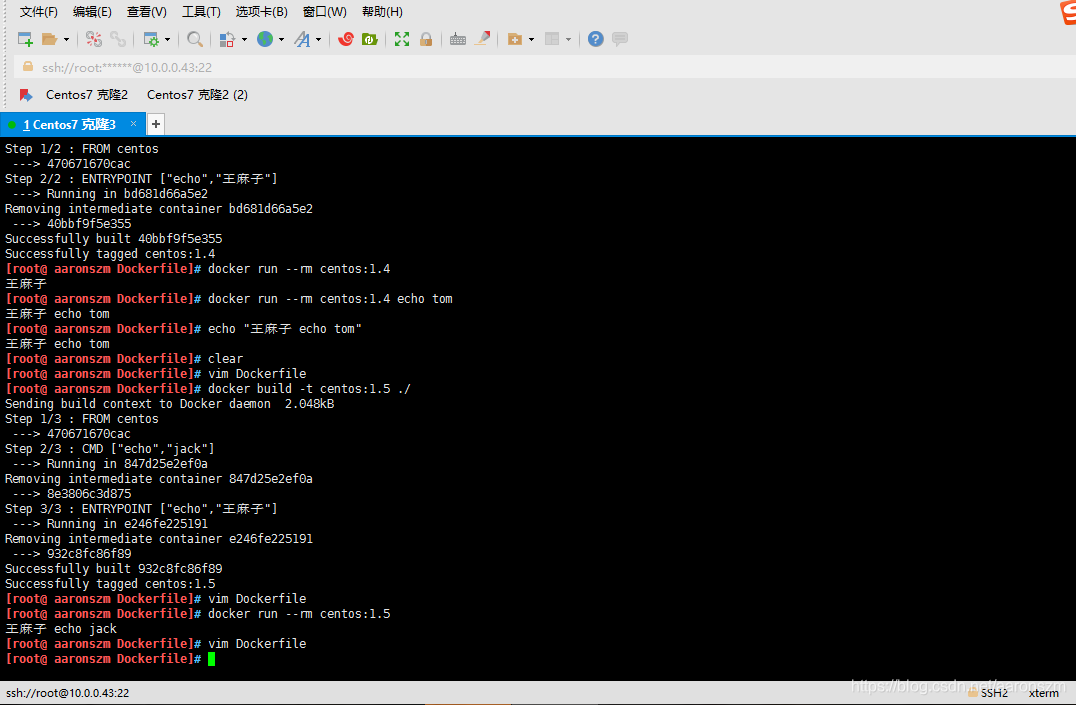Click the Encoding globe icon
Screen dimensions: 1076x705
(x=265, y=39)
